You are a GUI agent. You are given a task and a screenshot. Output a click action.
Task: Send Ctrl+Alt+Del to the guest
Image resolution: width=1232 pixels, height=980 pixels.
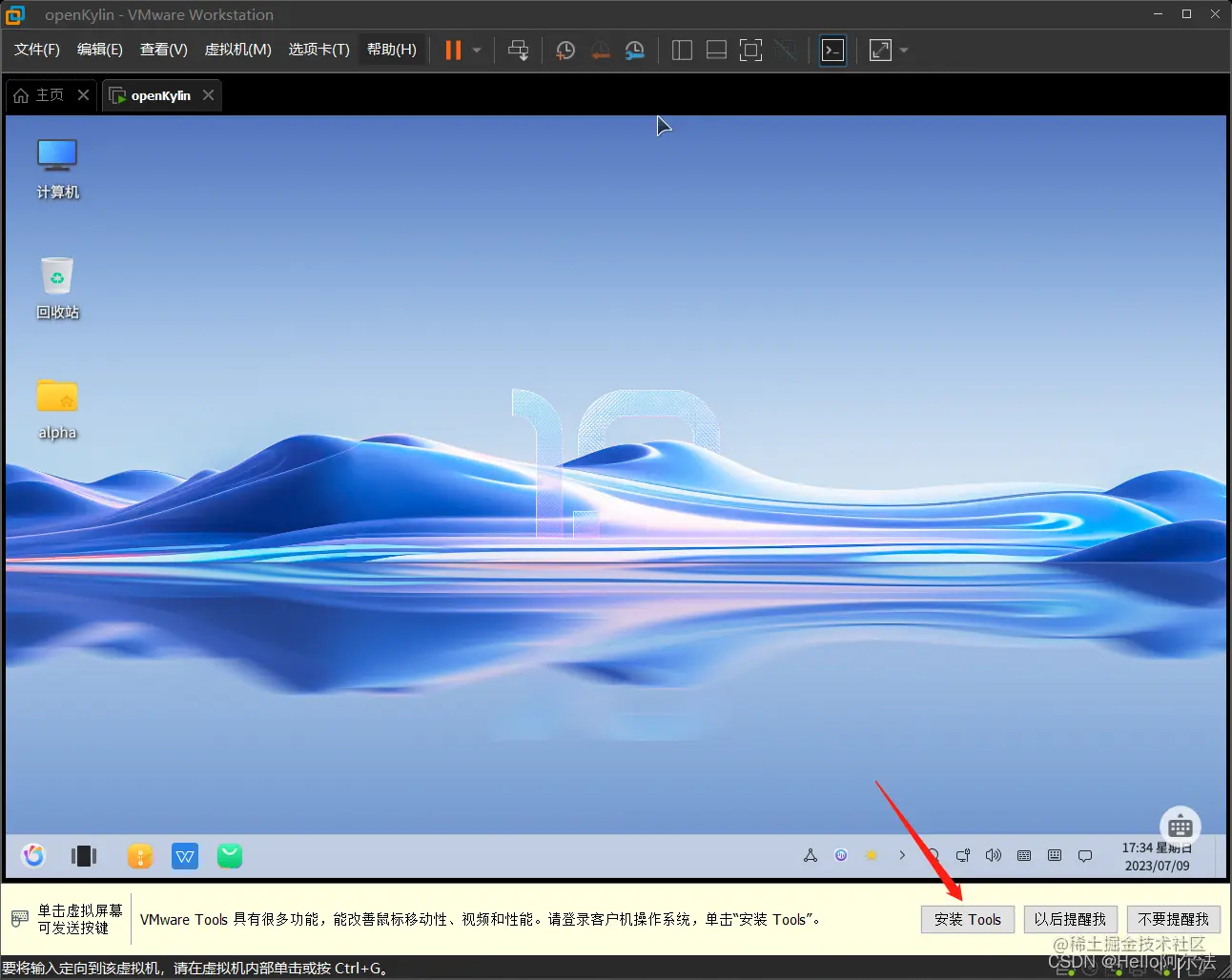[x=518, y=50]
